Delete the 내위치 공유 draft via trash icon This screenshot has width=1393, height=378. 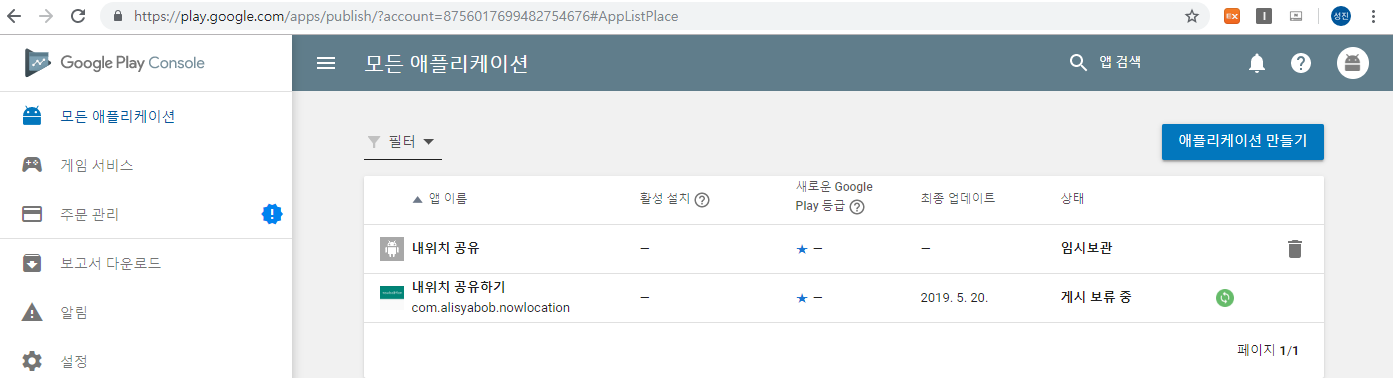pos(1295,249)
